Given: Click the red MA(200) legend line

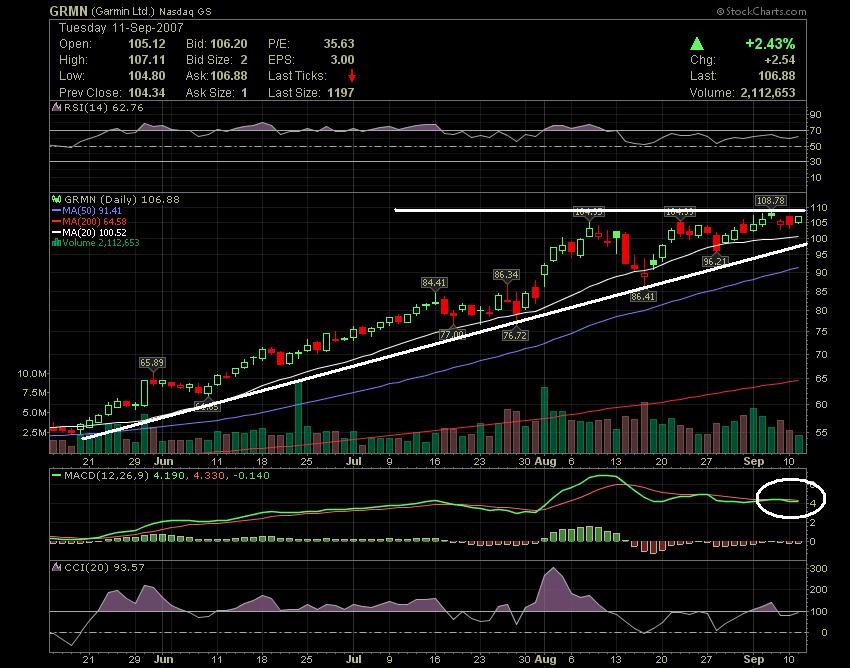Looking at the screenshot, I should pos(56,221).
